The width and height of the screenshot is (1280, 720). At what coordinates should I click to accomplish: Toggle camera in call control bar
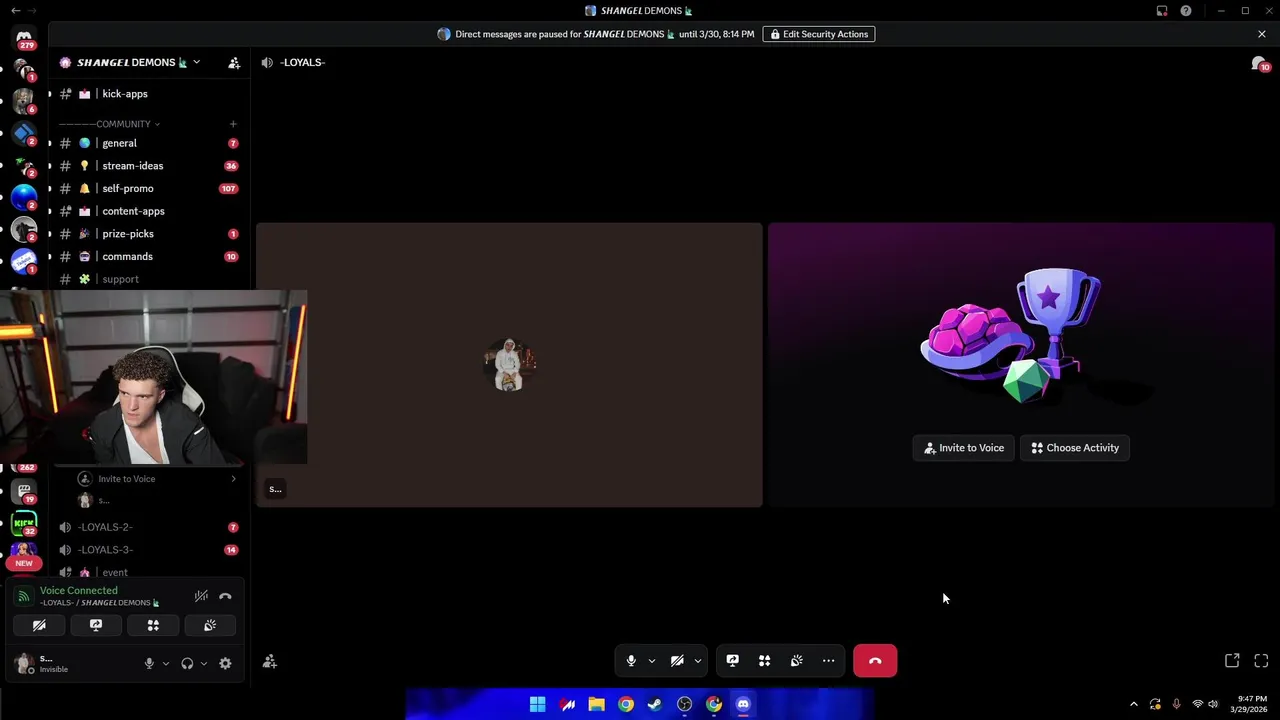click(x=677, y=661)
